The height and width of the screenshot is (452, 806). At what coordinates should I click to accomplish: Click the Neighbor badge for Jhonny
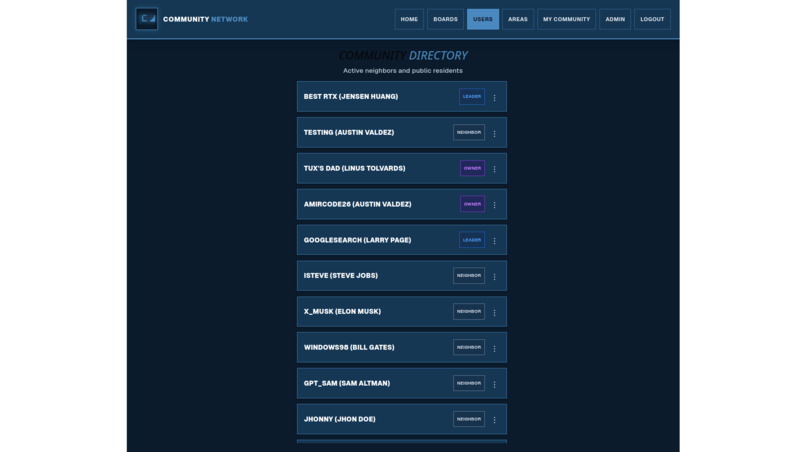click(469, 419)
